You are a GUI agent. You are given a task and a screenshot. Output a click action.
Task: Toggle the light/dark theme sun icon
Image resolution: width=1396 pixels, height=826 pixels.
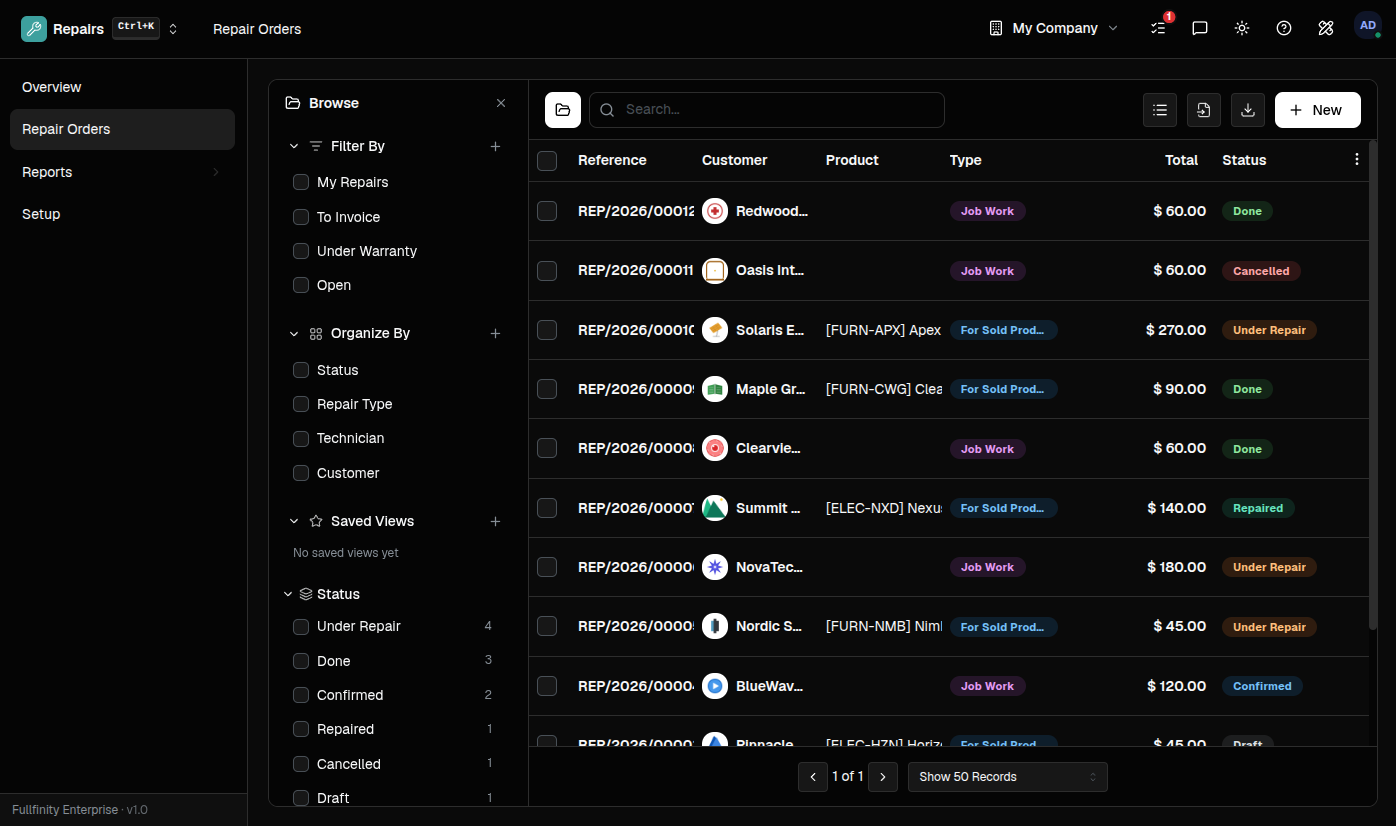tap(1242, 28)
